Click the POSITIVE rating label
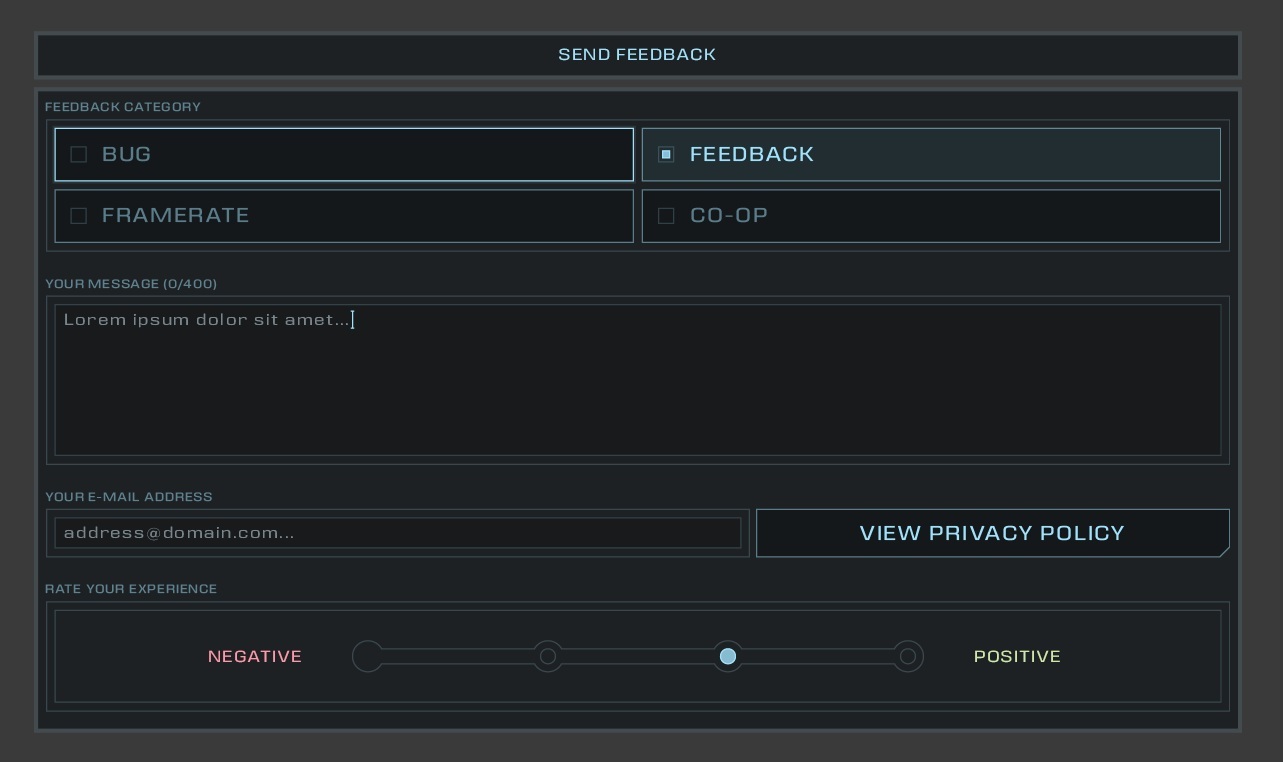Viewport: 1283px width, 762px height. 1017,657
